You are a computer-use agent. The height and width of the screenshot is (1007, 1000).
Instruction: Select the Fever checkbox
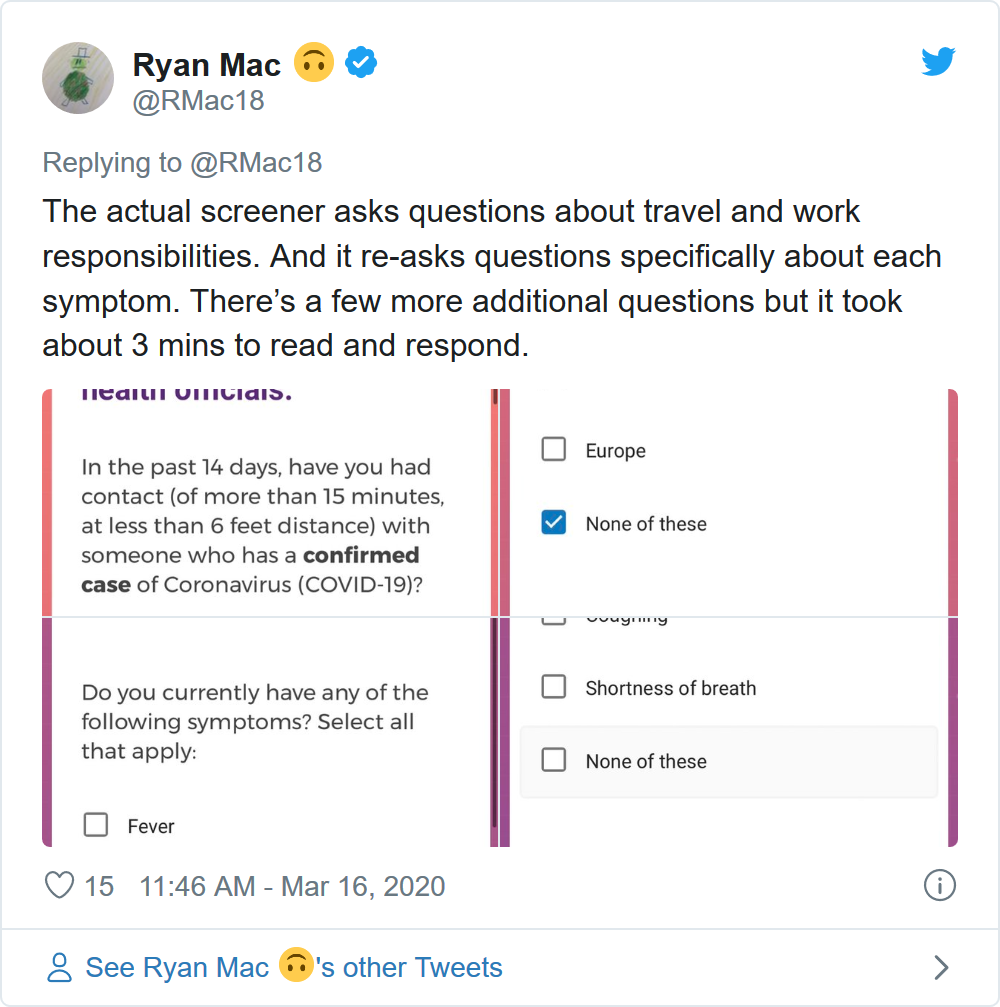[96, 825]
